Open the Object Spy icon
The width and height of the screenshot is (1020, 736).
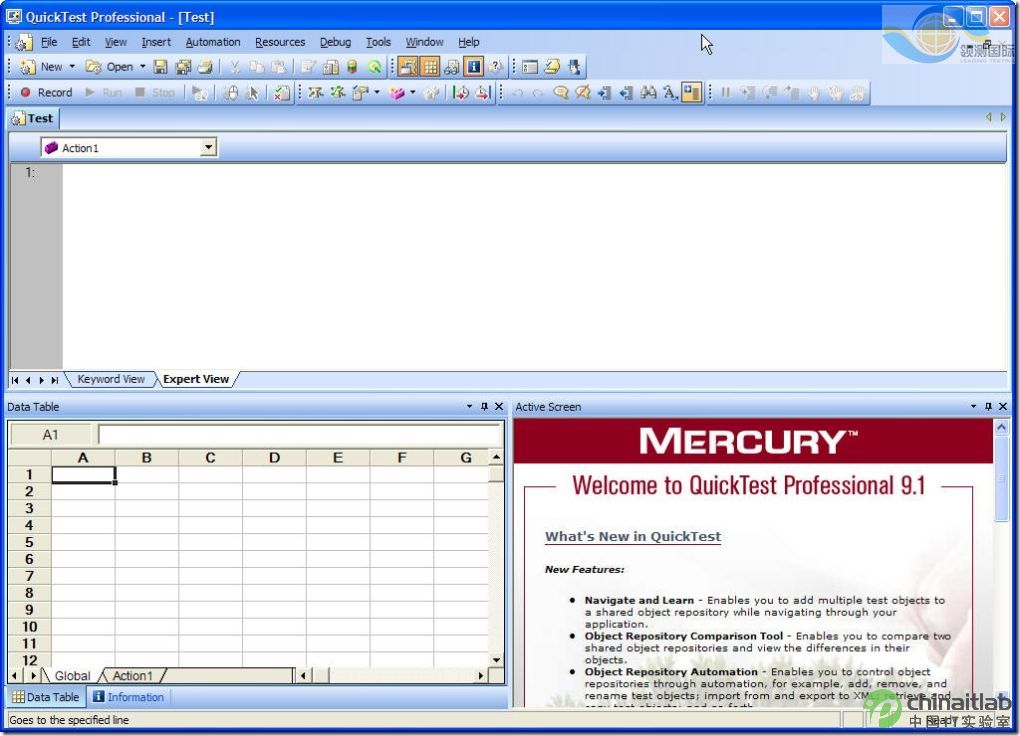(574, 66)
